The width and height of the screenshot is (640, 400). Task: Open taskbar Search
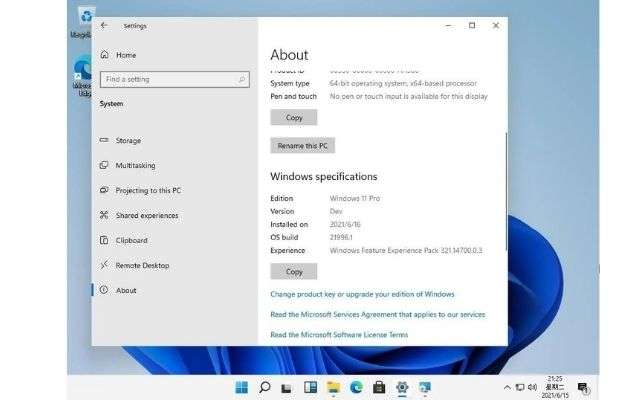(x=264, y=387)
